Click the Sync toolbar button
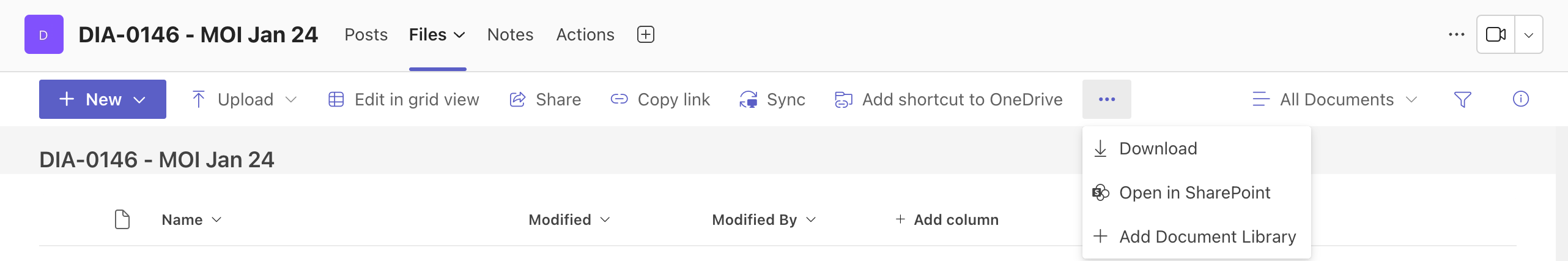Image resolution: width=1568 pixels, height=261 pixels. 772,99
